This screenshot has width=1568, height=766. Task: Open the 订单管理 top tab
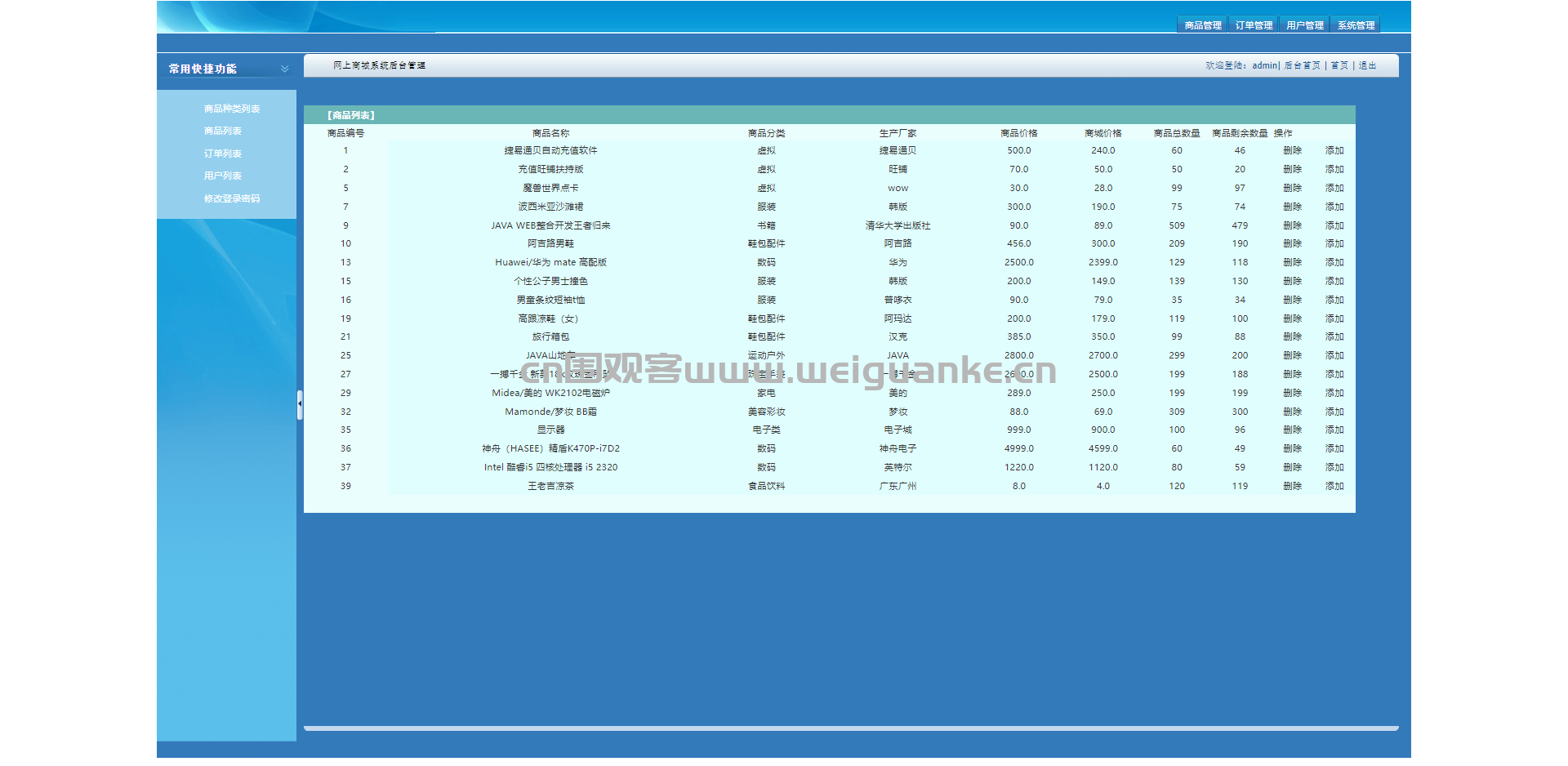click(x=1254, y=25)
